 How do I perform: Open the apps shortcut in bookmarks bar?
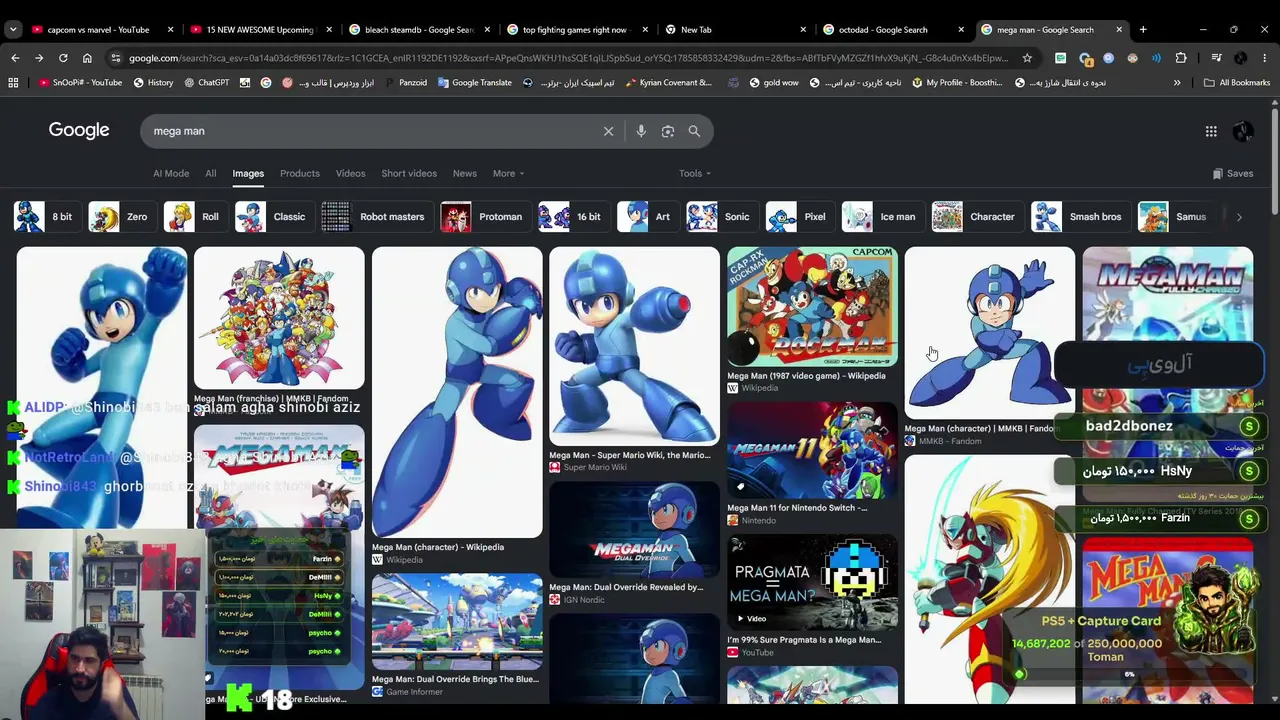[x=13, y=83]
